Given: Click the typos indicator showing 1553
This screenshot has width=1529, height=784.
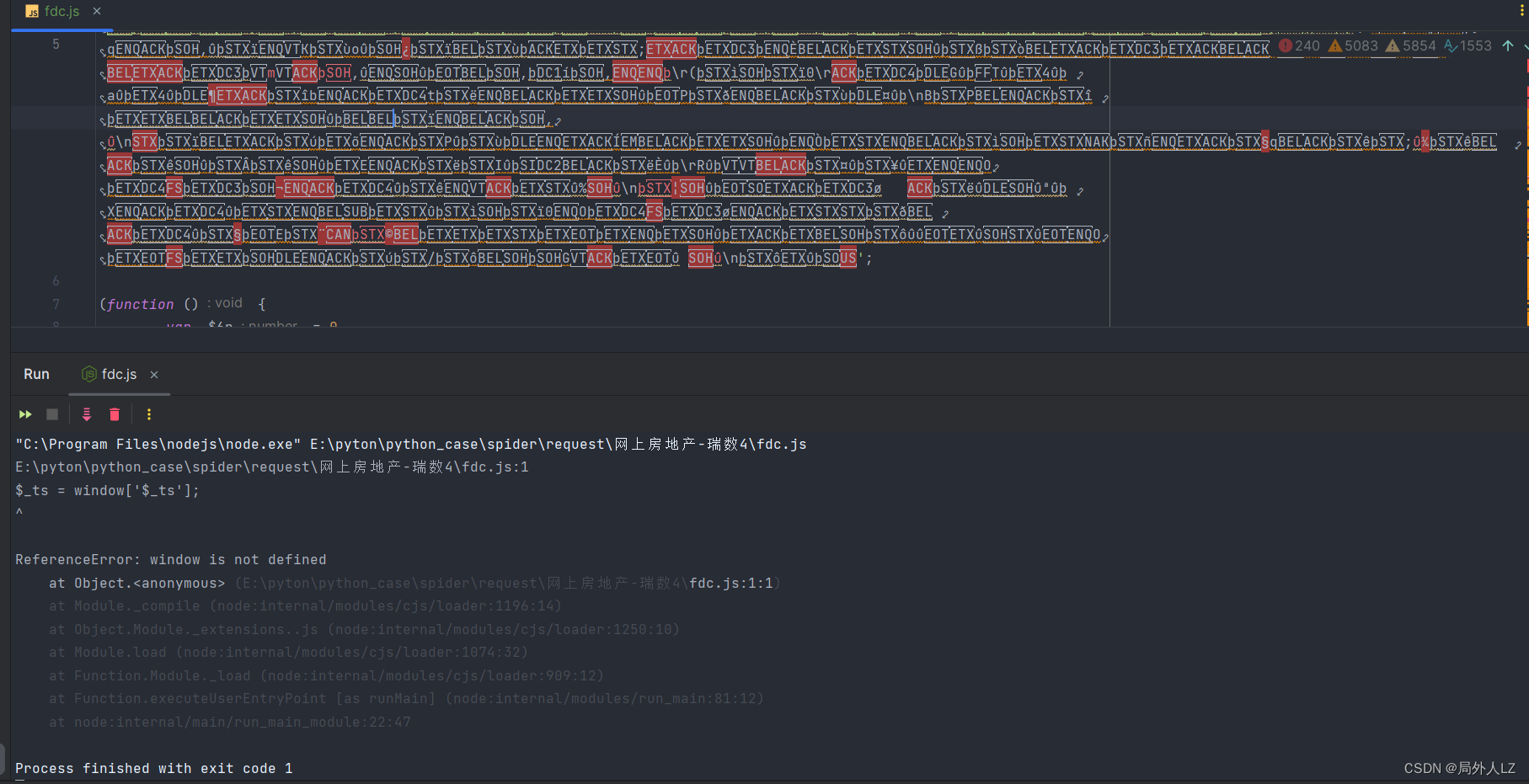Looking at the screenshot, I should point(1468,45).
